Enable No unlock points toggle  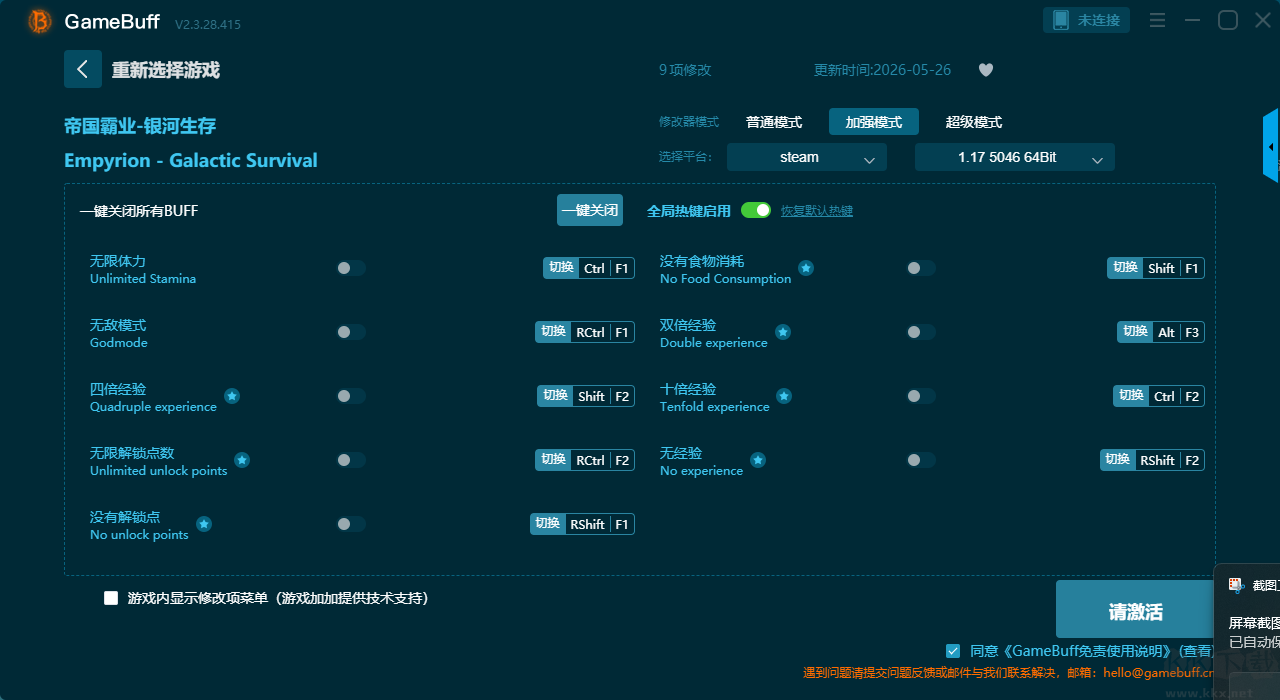[351, 524]
